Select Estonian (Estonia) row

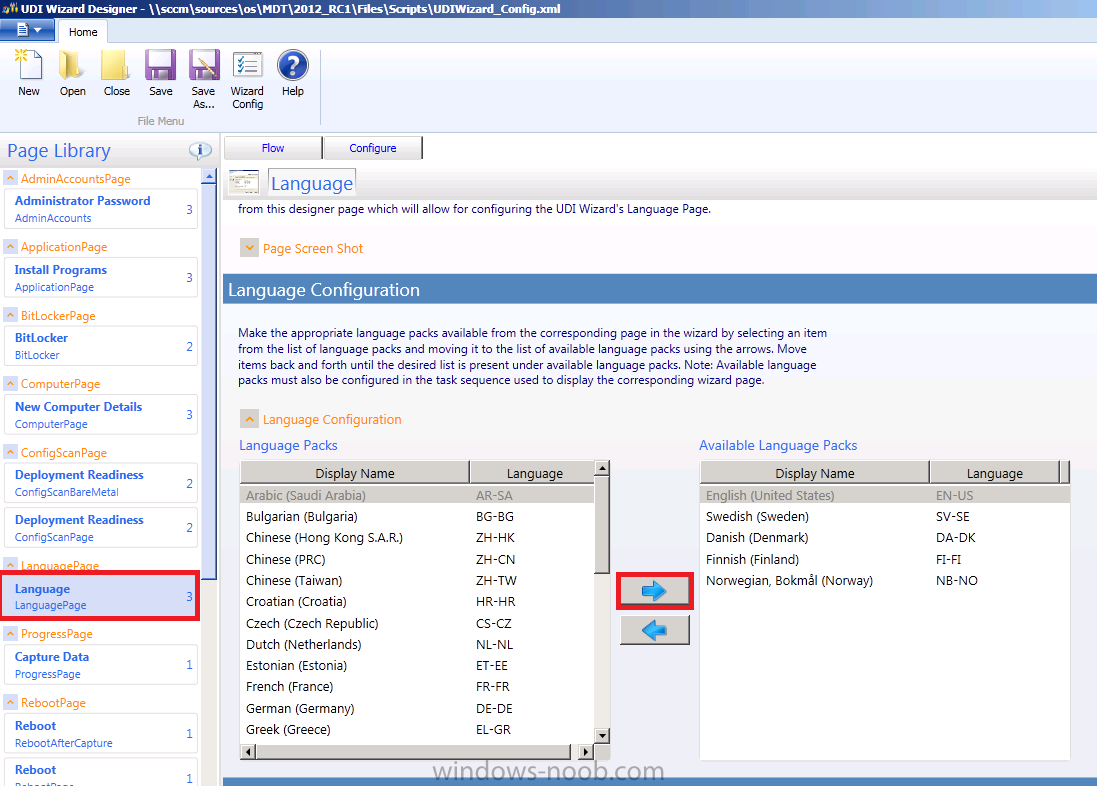pos(417,666)
